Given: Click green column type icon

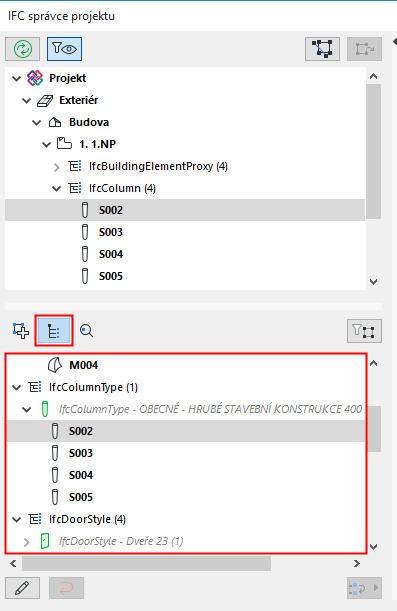Looking at the screenshot, I should click(45, 409).
